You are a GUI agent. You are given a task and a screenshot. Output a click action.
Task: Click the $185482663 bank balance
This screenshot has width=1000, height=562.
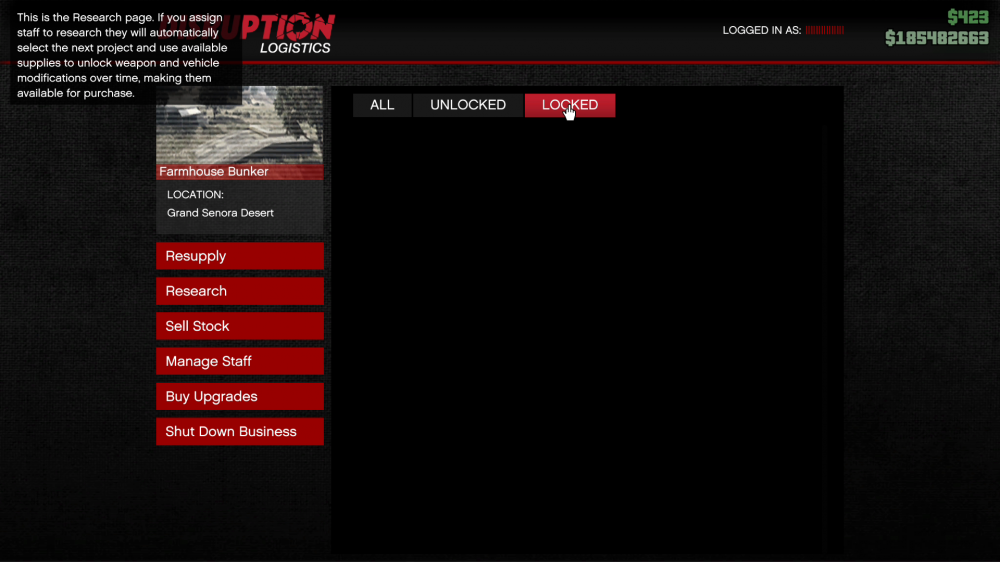[x=936, y=38]
